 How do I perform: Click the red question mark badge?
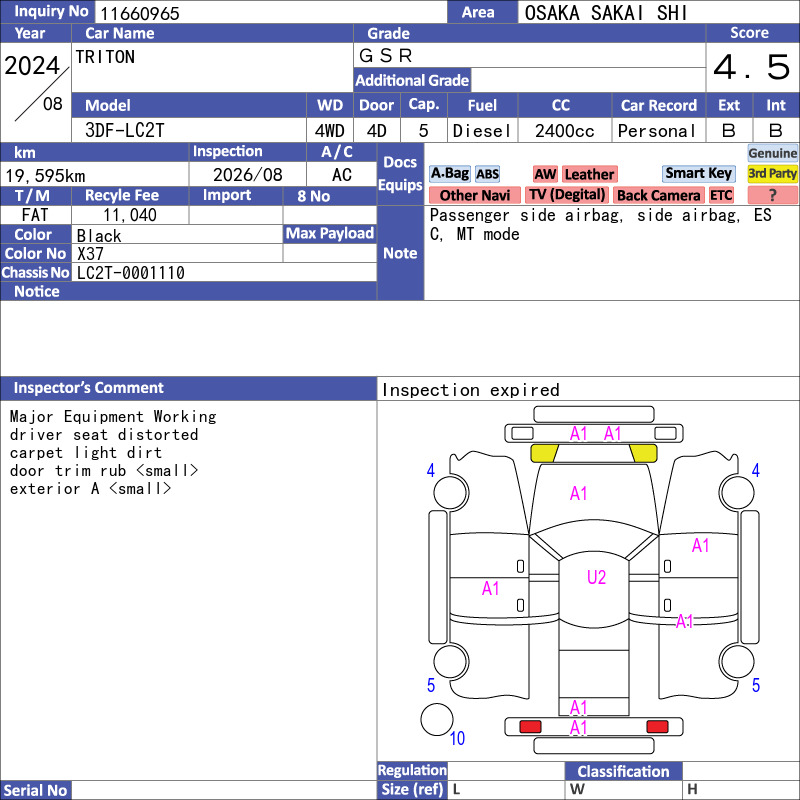coord(772,195)
